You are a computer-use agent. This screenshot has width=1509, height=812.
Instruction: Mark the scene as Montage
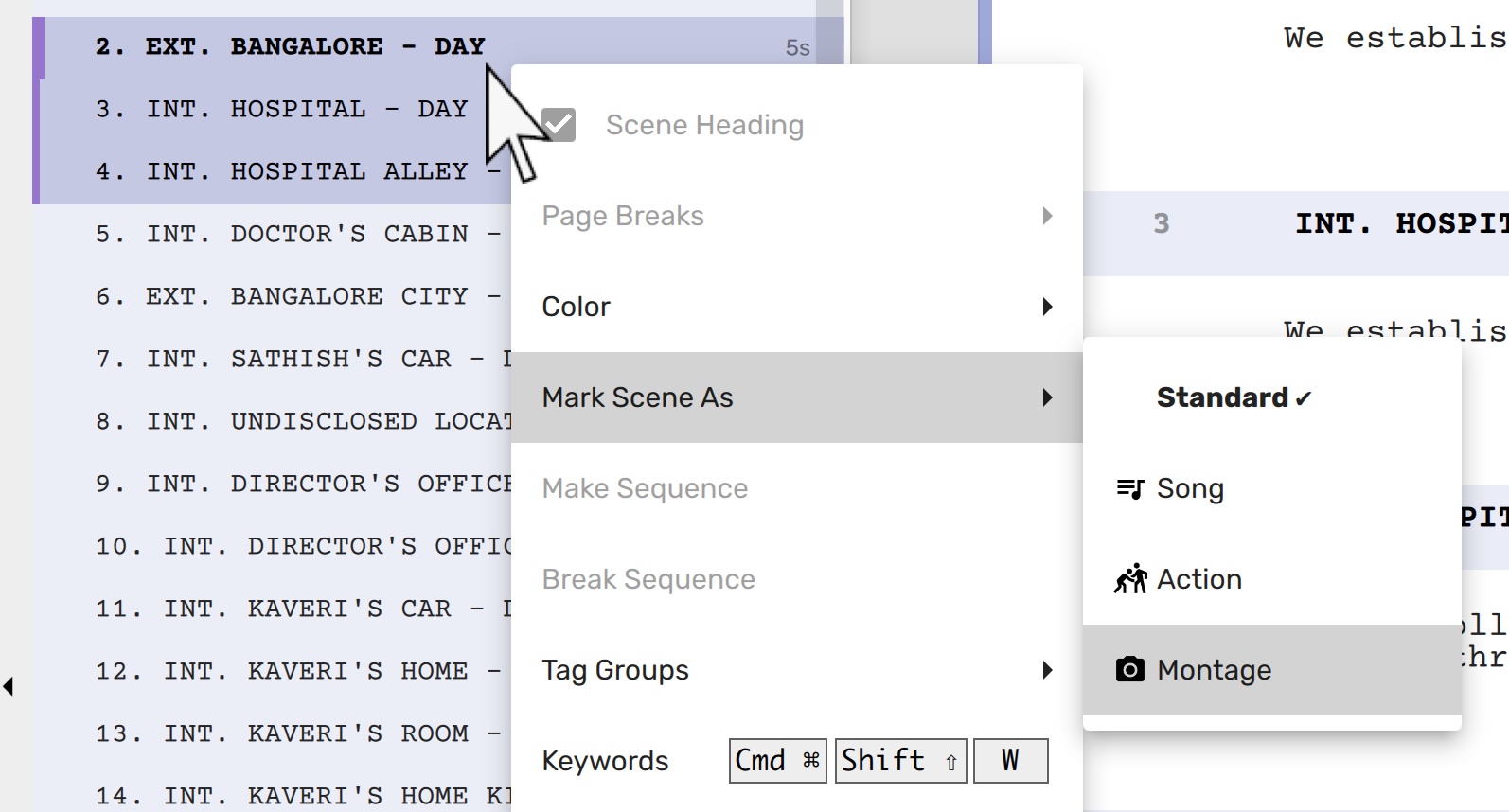1215,670
